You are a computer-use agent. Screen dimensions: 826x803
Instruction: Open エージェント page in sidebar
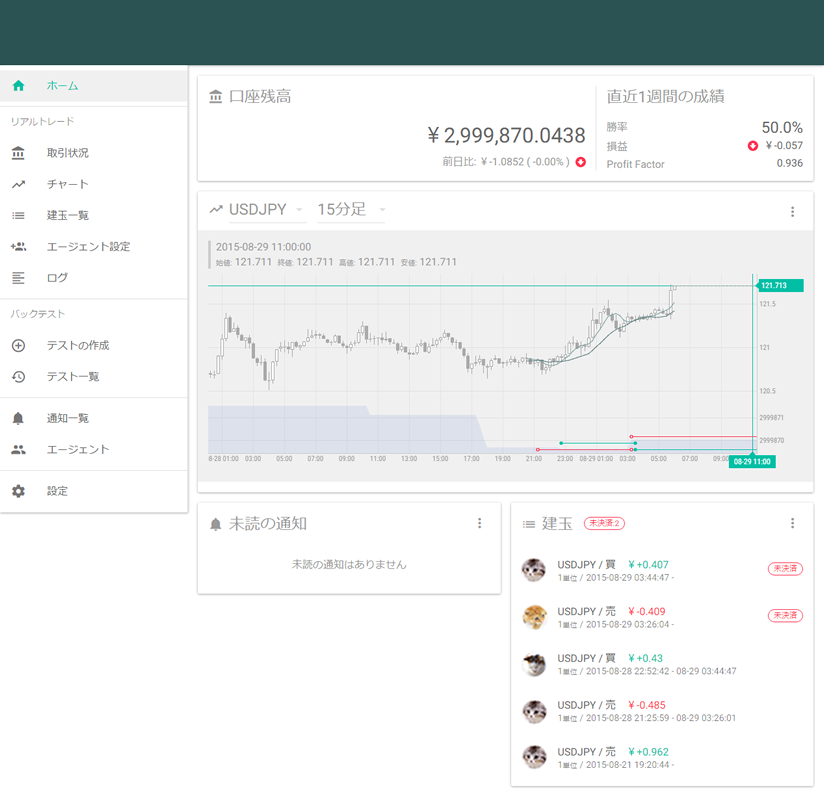(x=94, y=449)
